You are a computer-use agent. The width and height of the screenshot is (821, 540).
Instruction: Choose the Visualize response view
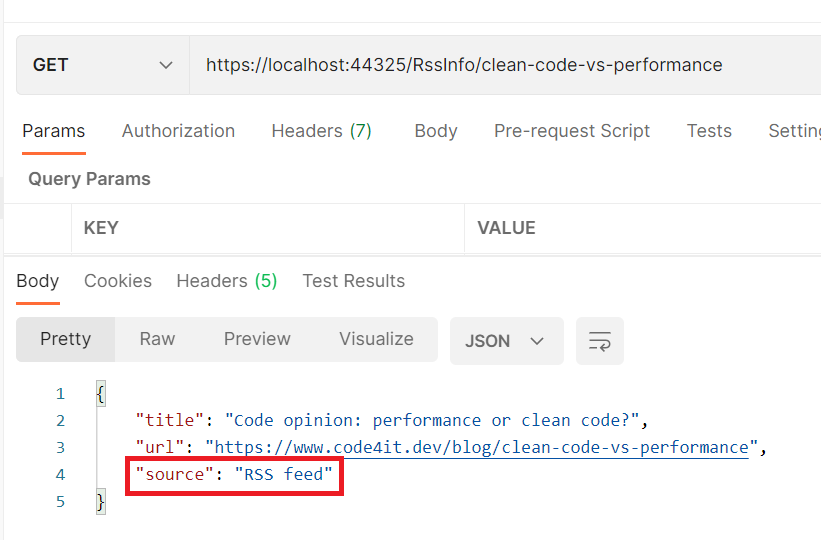pos(376,339)
